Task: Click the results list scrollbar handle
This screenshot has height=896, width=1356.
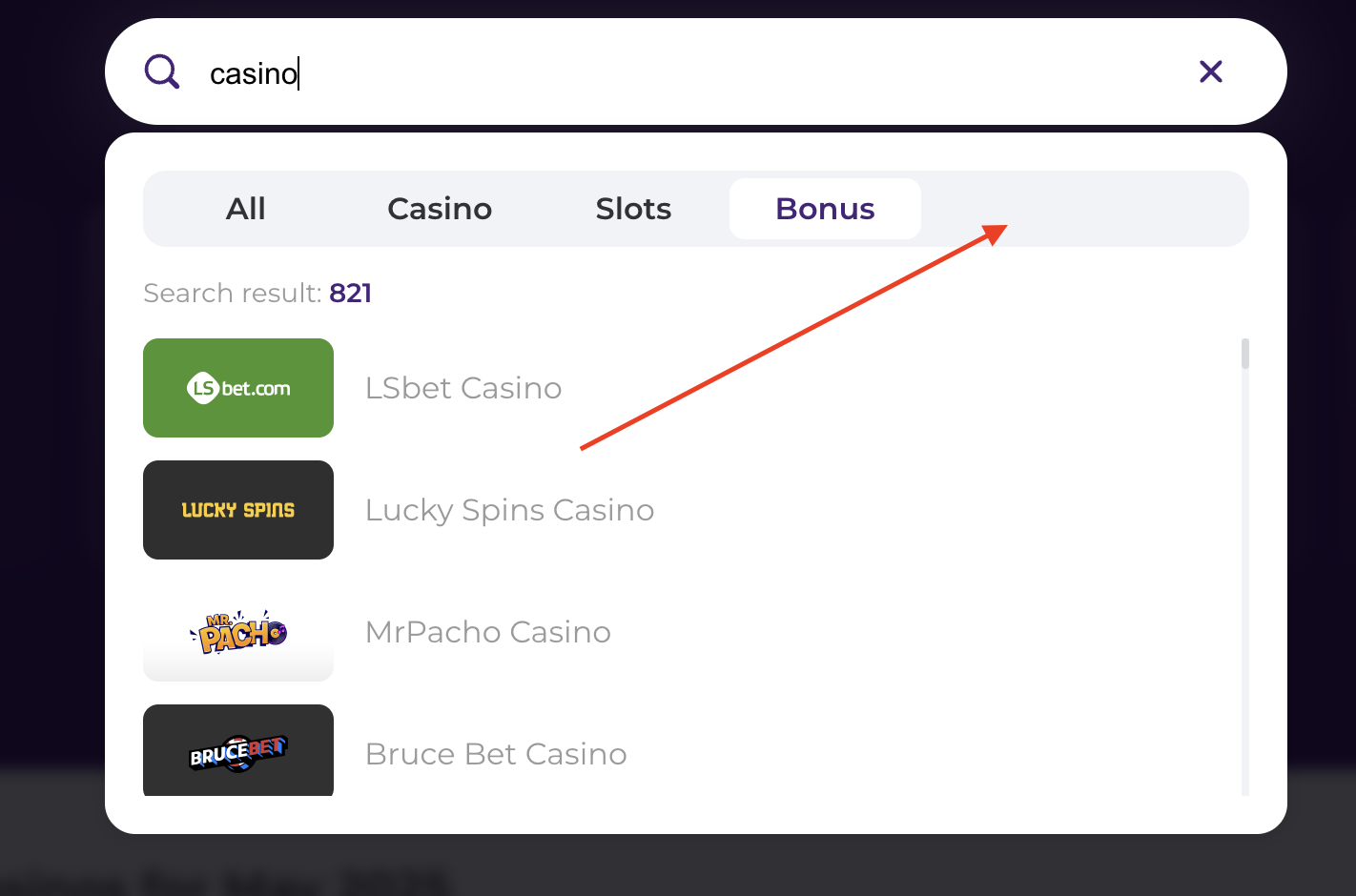Action: tap(1245, 354)
